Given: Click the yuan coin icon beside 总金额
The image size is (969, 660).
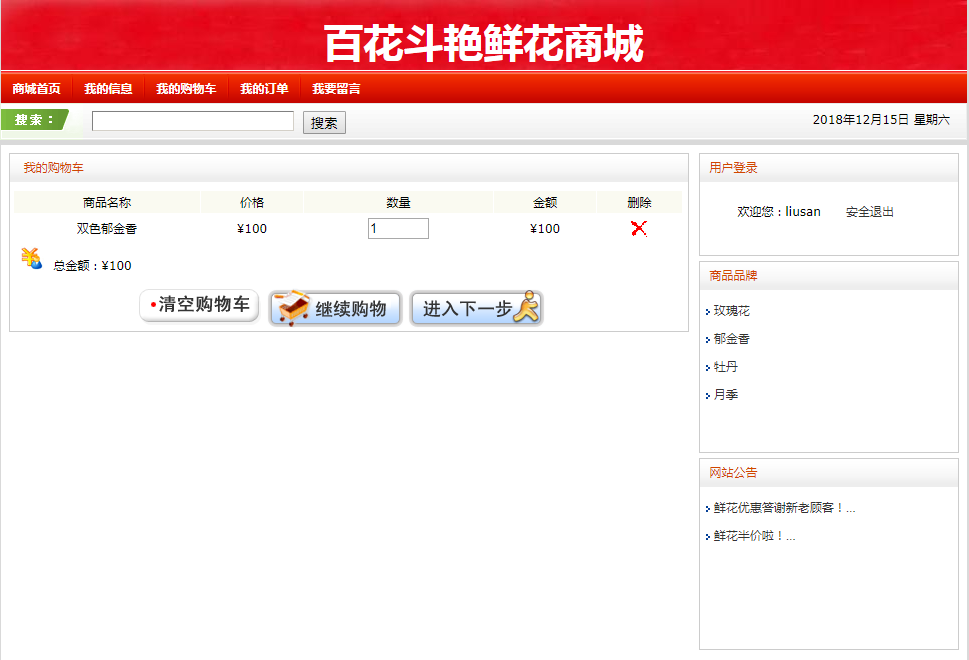Looking at the screenshot, I should [x=32, y=258].
